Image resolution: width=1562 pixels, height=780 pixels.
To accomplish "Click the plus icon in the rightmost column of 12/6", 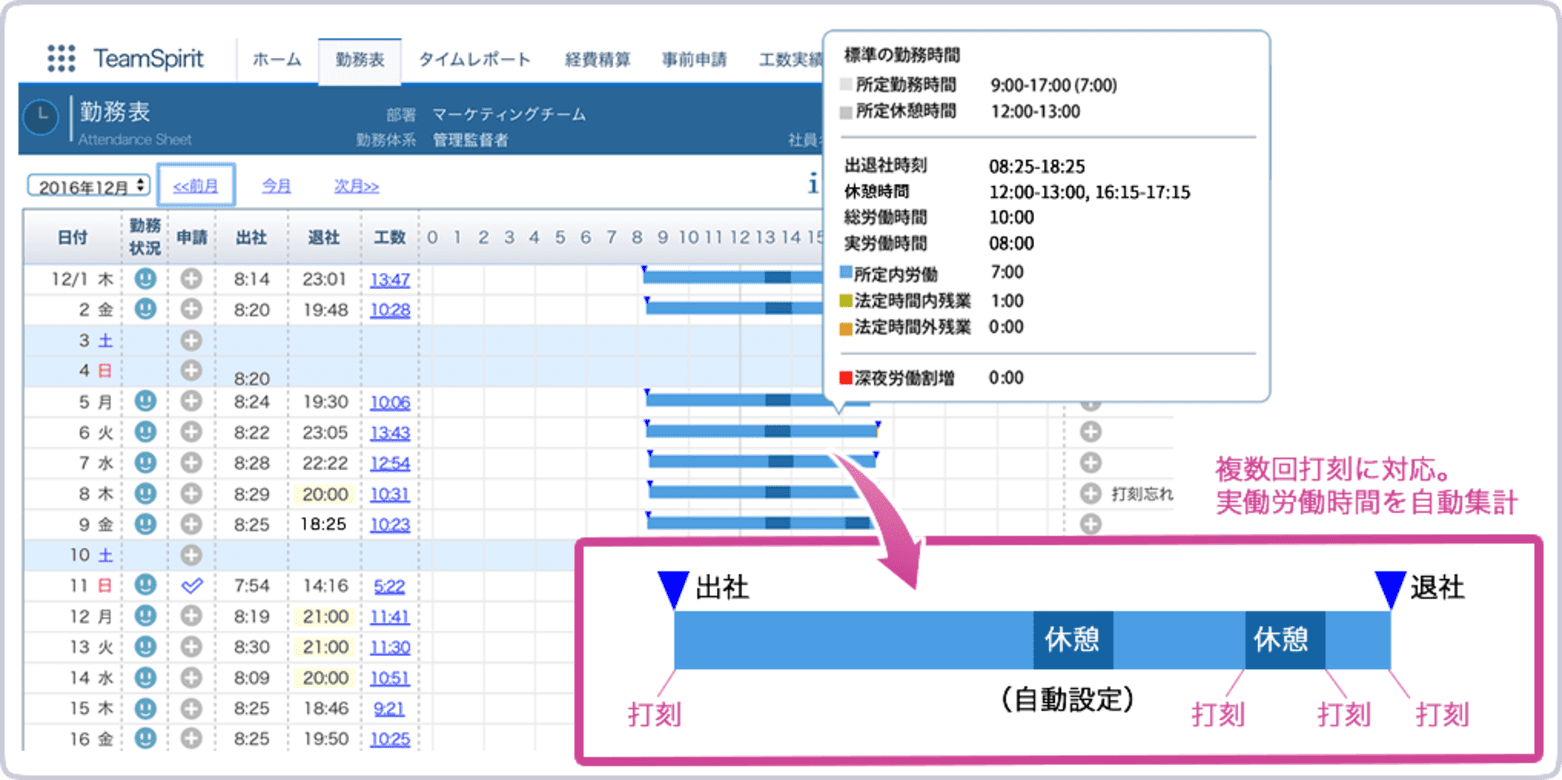I will (1090, 432).
